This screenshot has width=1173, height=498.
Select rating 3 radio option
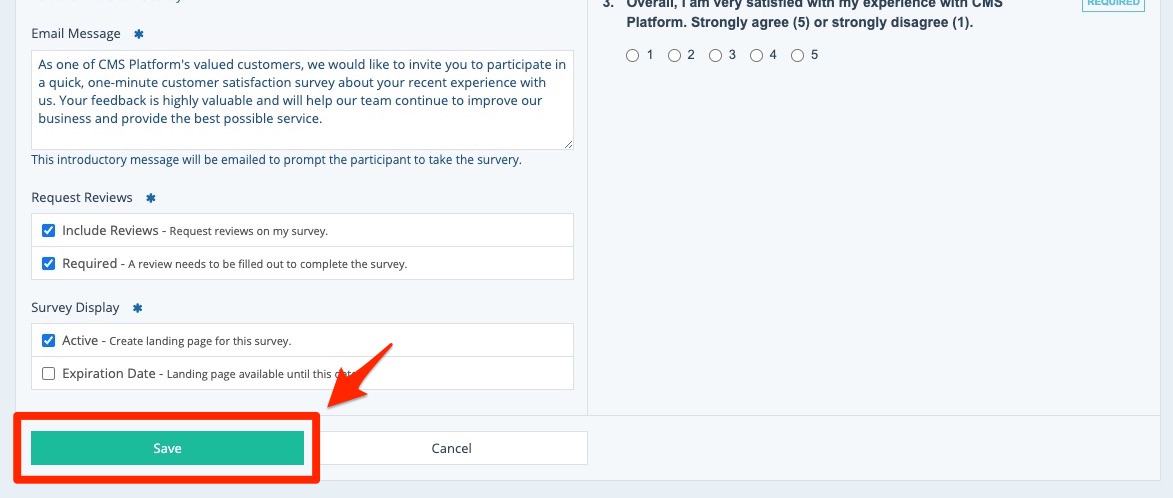click(x=715, y=56)
